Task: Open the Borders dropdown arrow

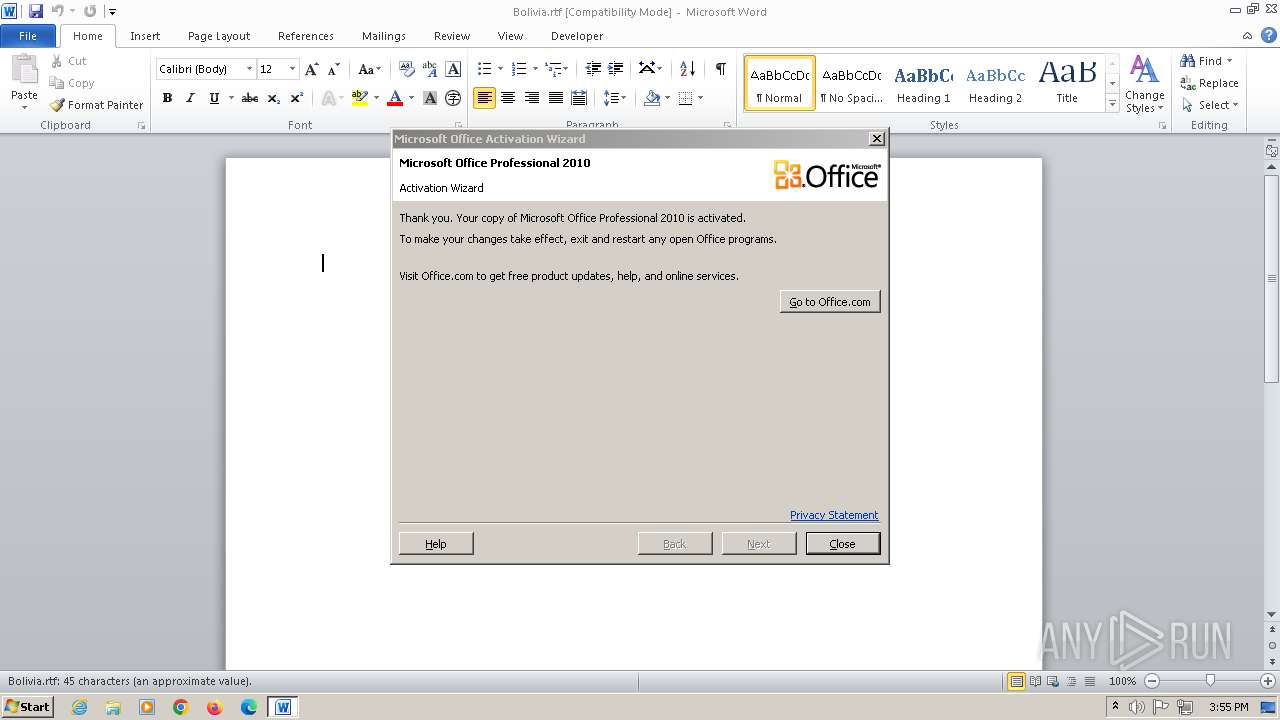Action: coord(700,98)
